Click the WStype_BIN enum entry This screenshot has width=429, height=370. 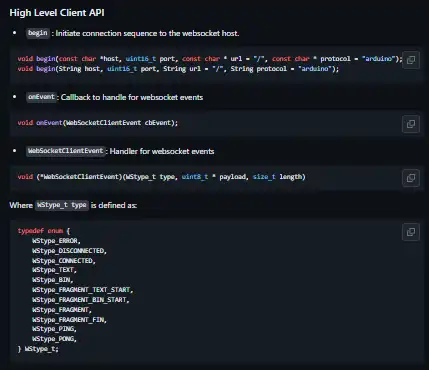pyautogui.click(x=53, y=280)
